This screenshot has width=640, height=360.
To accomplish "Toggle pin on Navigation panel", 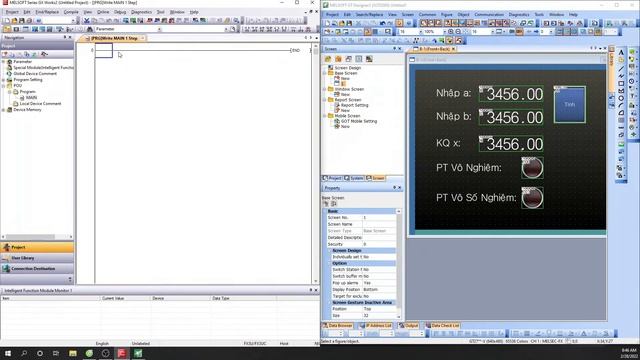I will pyautogui.click(x=64, y=37).
